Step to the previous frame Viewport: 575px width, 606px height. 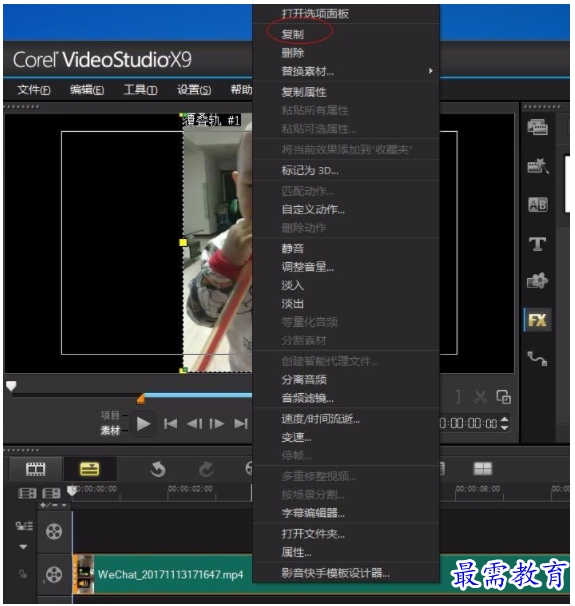(194, 424)
